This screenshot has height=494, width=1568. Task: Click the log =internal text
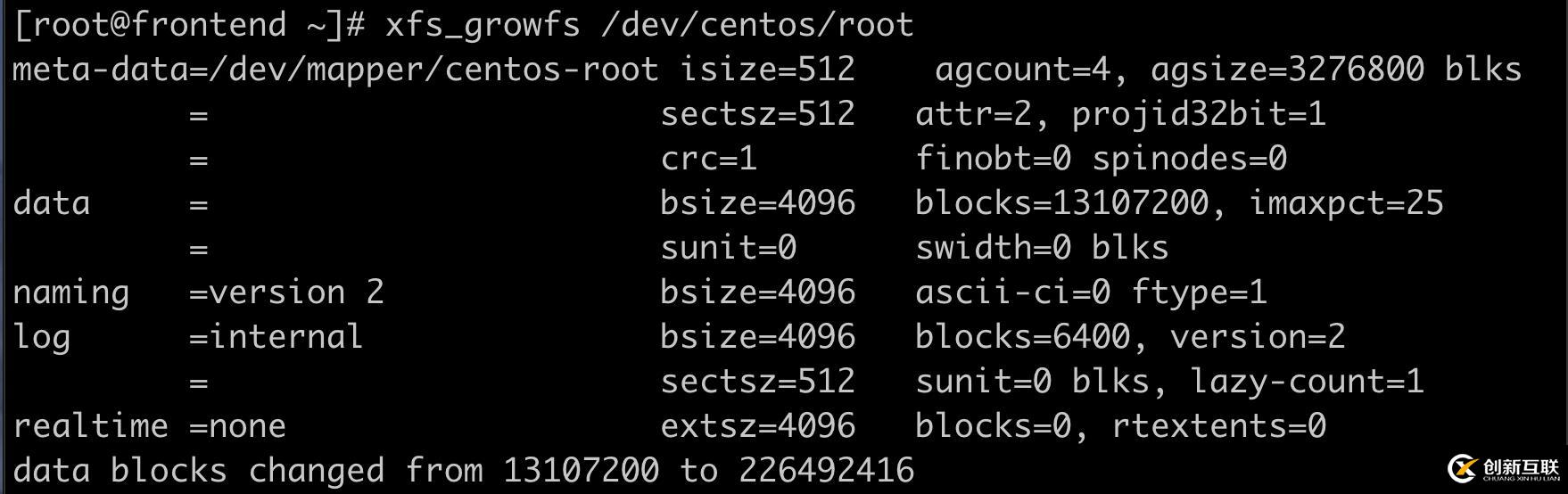[187, 337]
